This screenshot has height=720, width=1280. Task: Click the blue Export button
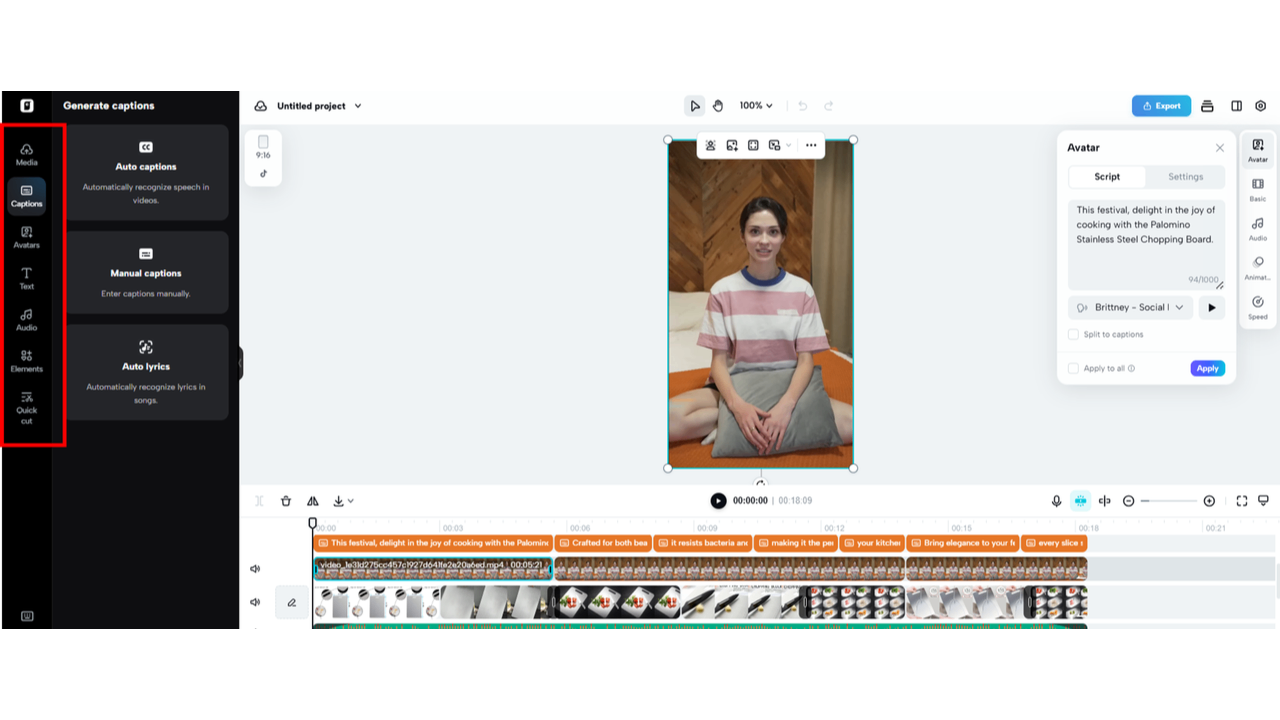[1161, 105]
